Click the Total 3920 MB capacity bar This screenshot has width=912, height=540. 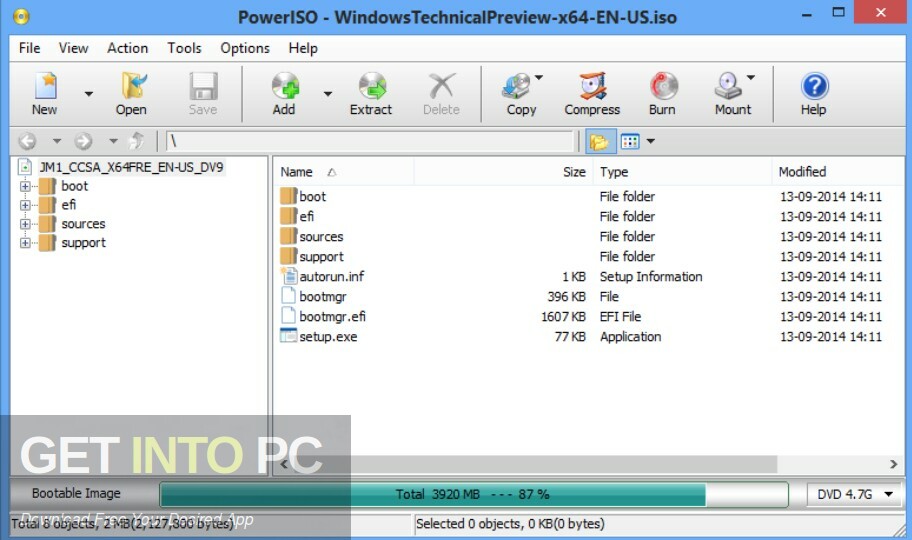tap(474, 494)
